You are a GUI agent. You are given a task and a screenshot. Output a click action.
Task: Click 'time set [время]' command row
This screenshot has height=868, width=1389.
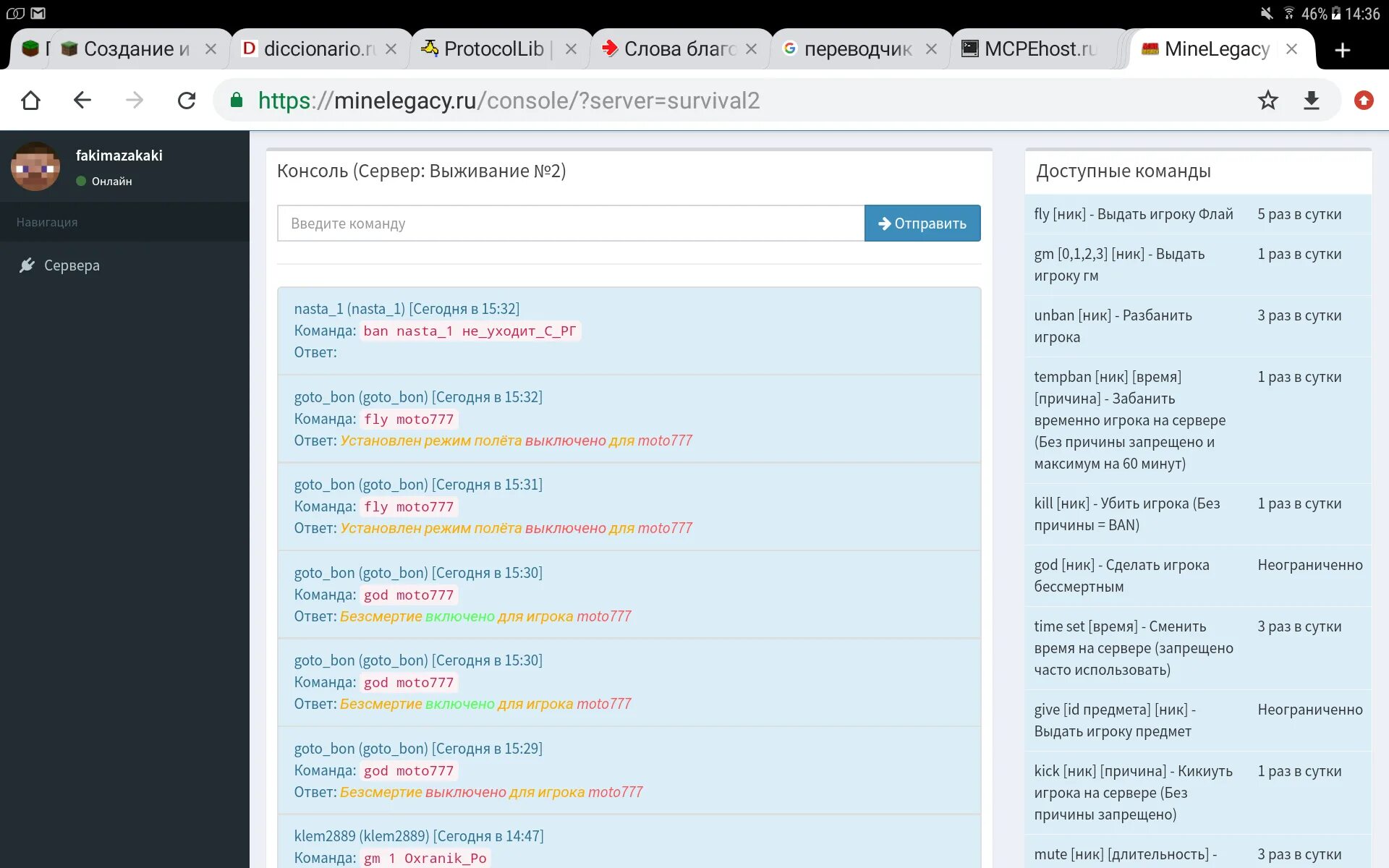click(x=1198, y=648)
